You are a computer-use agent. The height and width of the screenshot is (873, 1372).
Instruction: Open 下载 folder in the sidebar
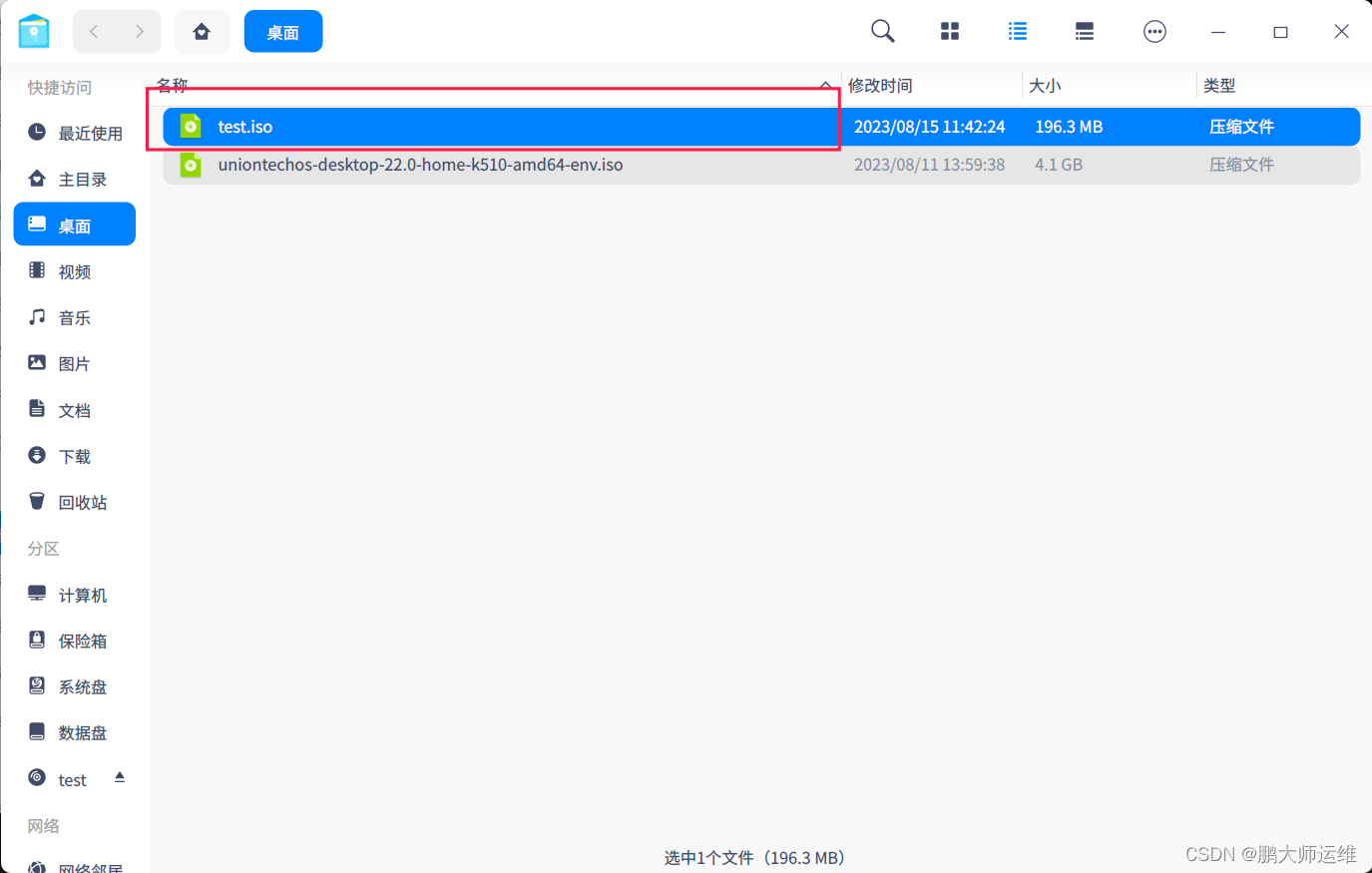(x=75, y=456)
